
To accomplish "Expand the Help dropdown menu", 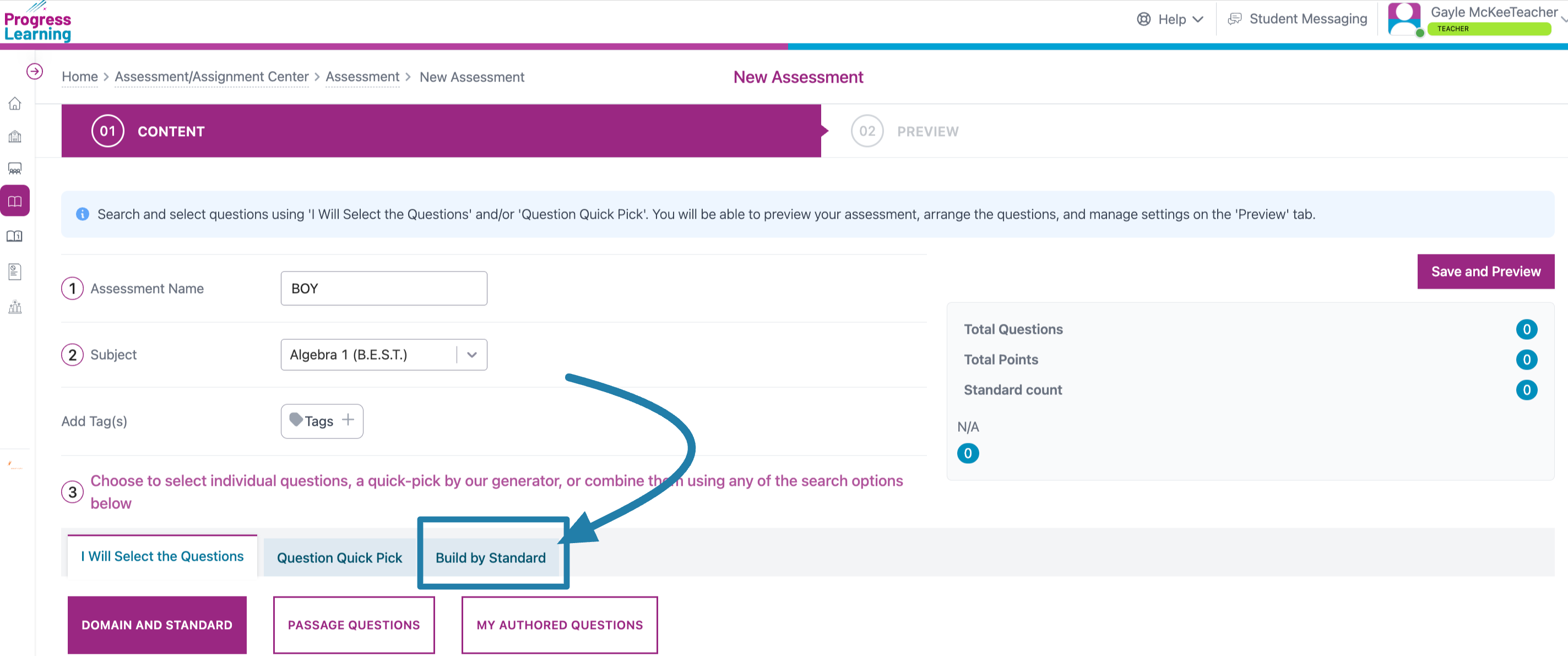I will coord(1170,19).
